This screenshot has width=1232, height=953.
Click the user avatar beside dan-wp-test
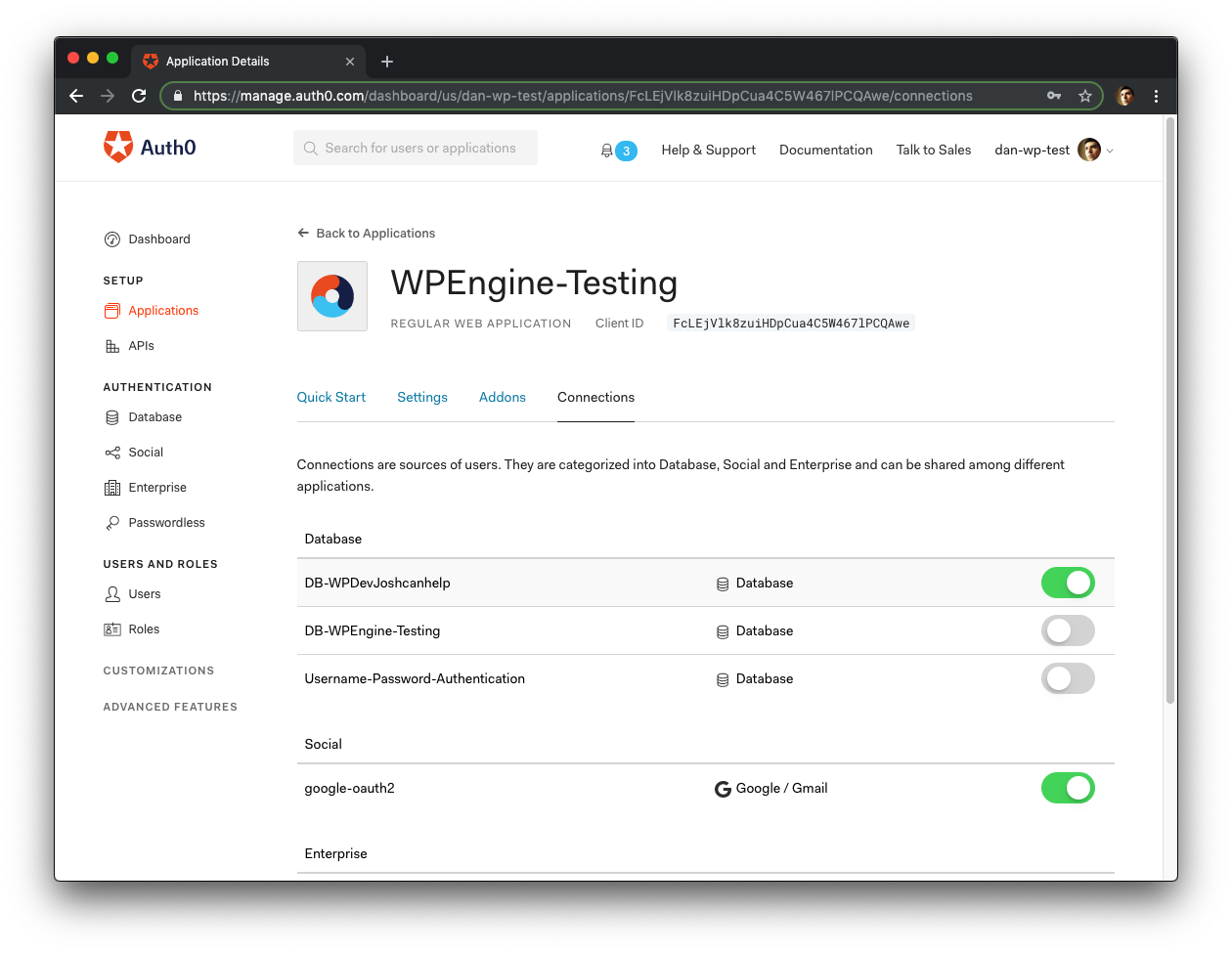click(1089, 150)
